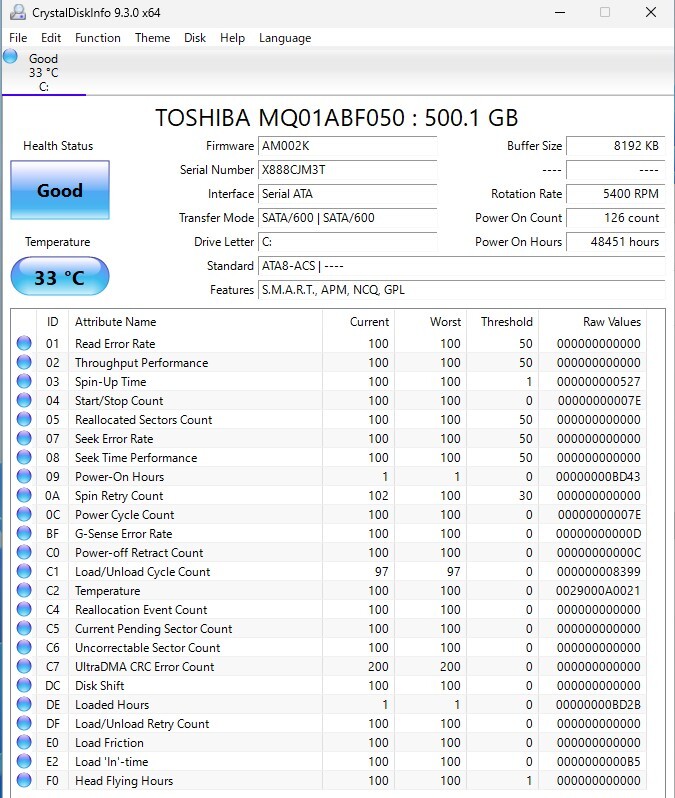
Task: Click the Serial Number field X888CJM3T
Action: (348, 170)
